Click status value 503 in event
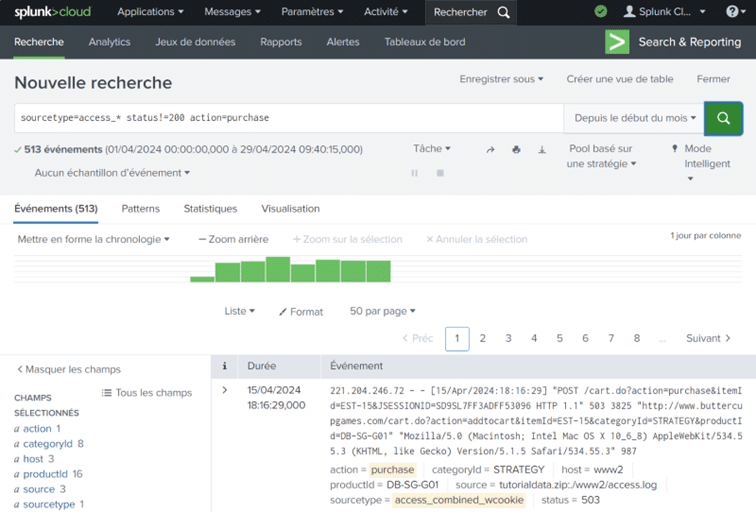This screenshot has height=512, width=756. tap(591, 500)
